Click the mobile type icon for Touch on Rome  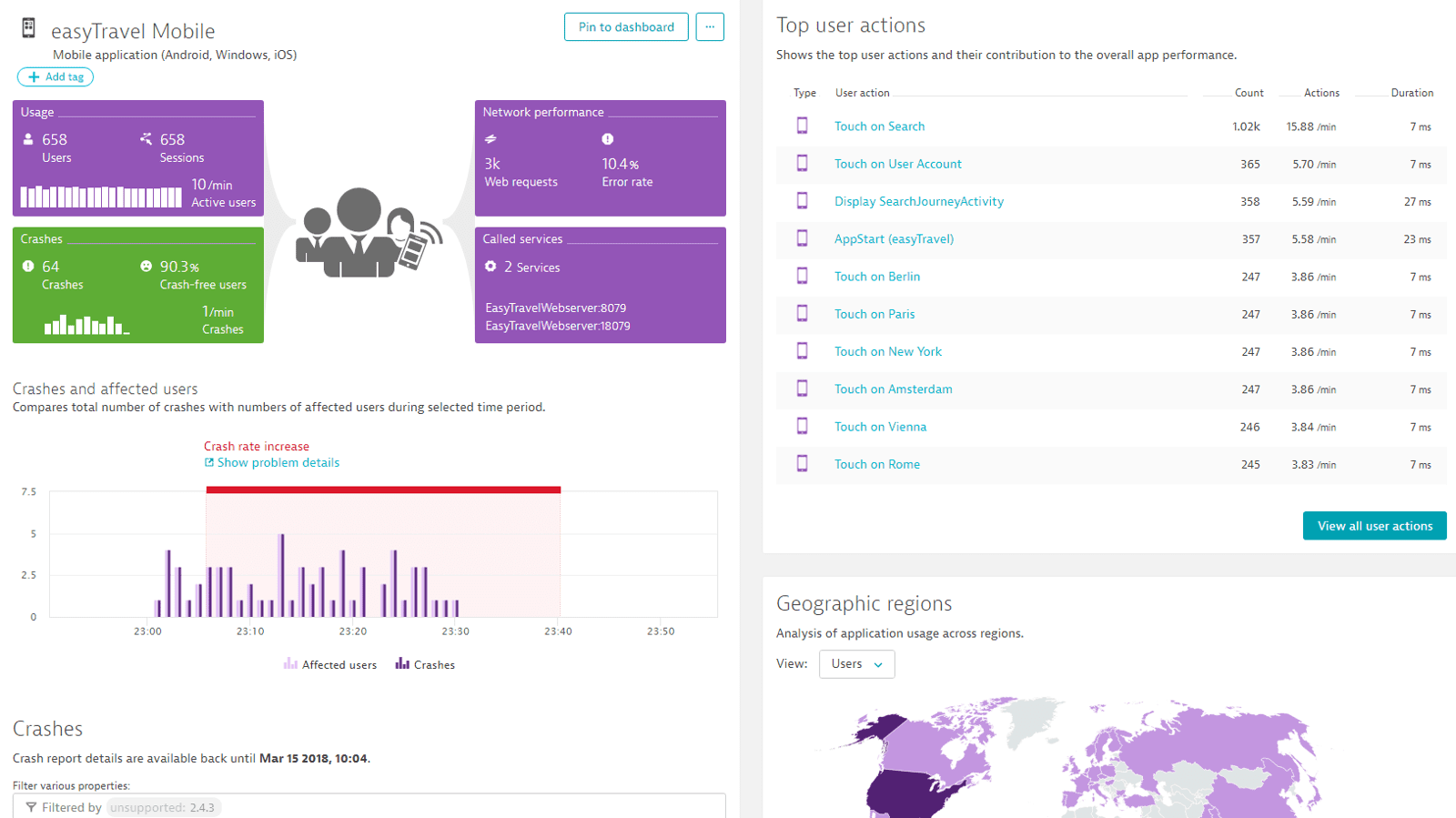[802, 463]
